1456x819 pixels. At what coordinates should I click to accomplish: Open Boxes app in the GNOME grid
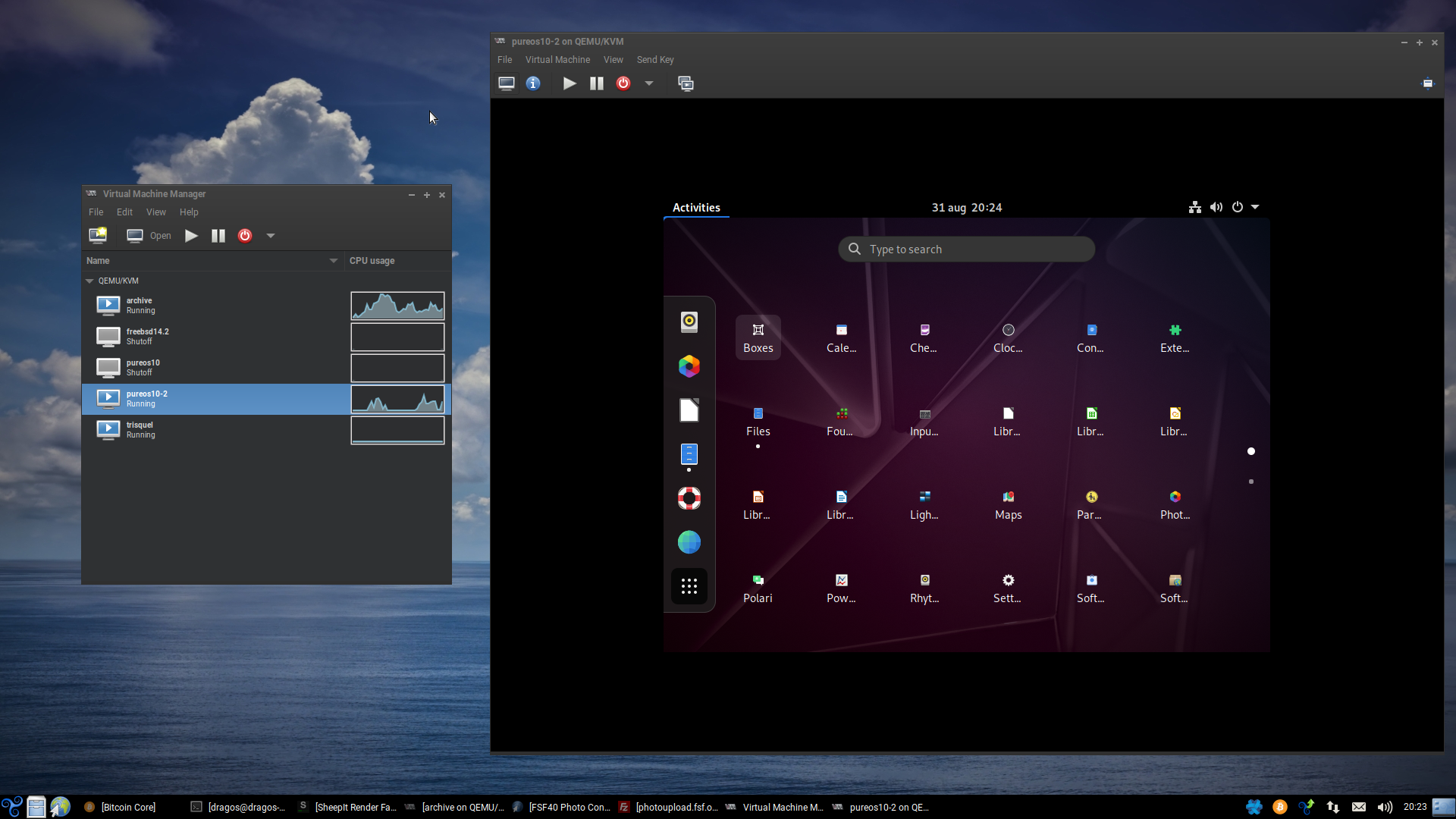758,337
